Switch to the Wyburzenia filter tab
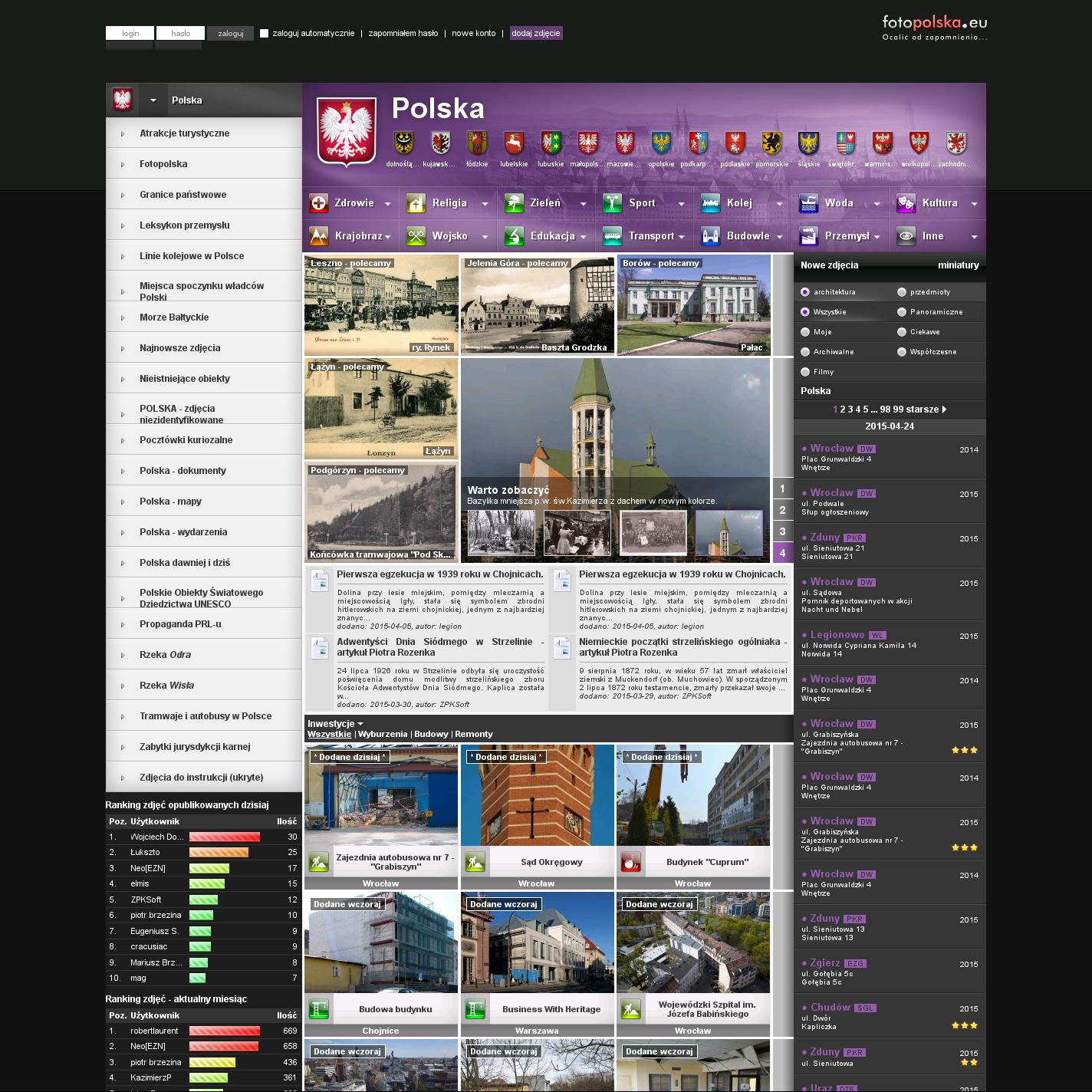This screenshot has height=1092, width=1092. point(383,735)
